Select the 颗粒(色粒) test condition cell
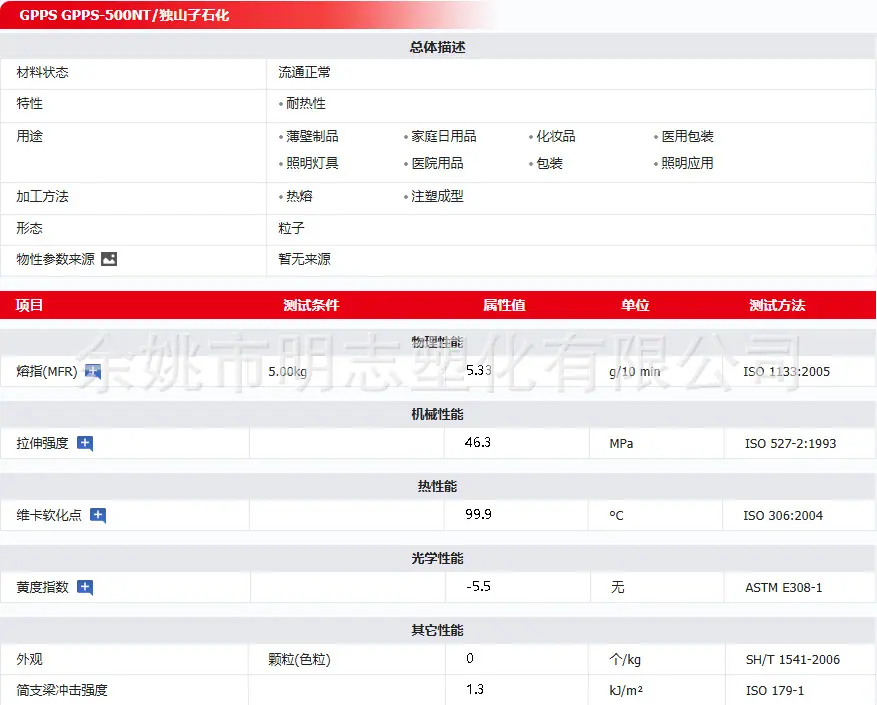The image size is (877, 705). click(299, 660)
